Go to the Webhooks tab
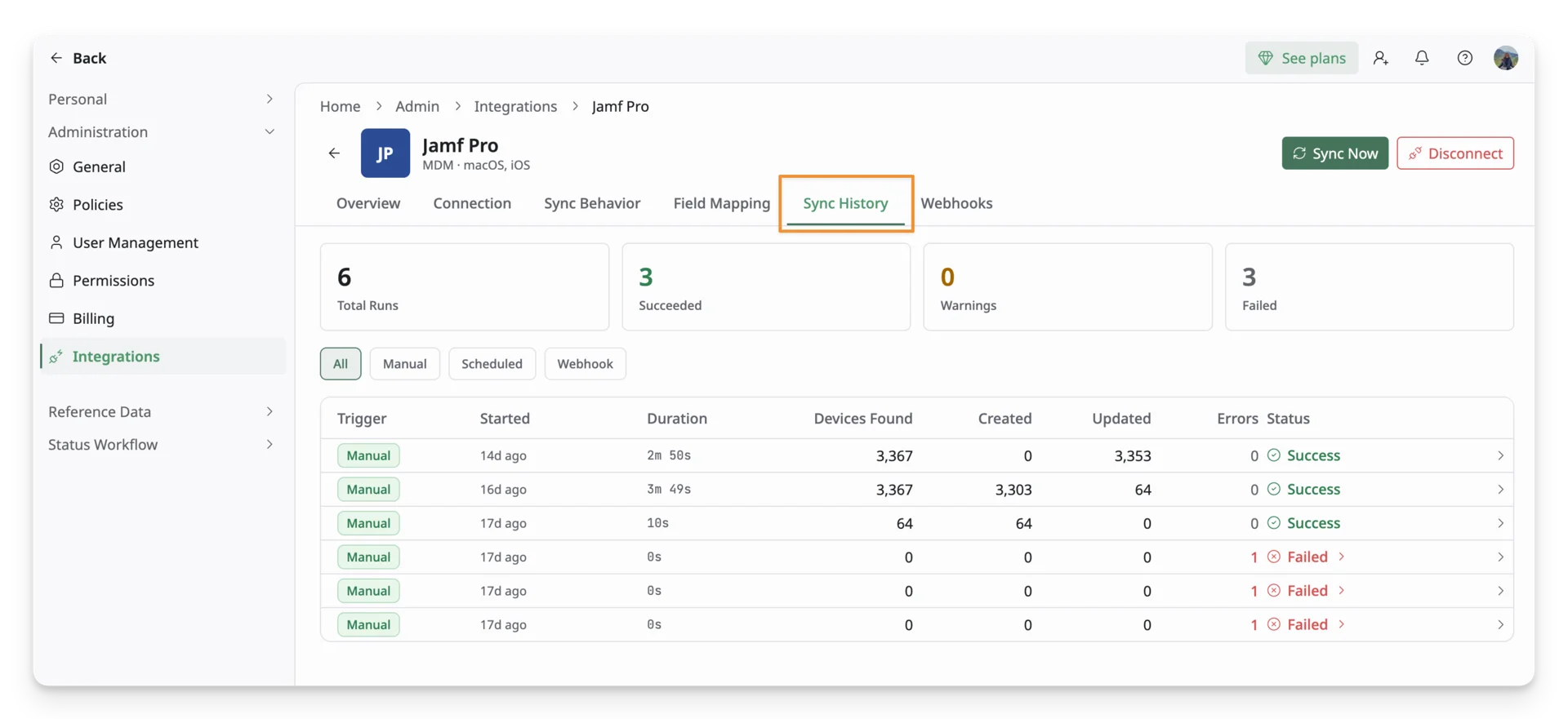This screenshot has width=1568, height=719. click(x=956, y=203)
